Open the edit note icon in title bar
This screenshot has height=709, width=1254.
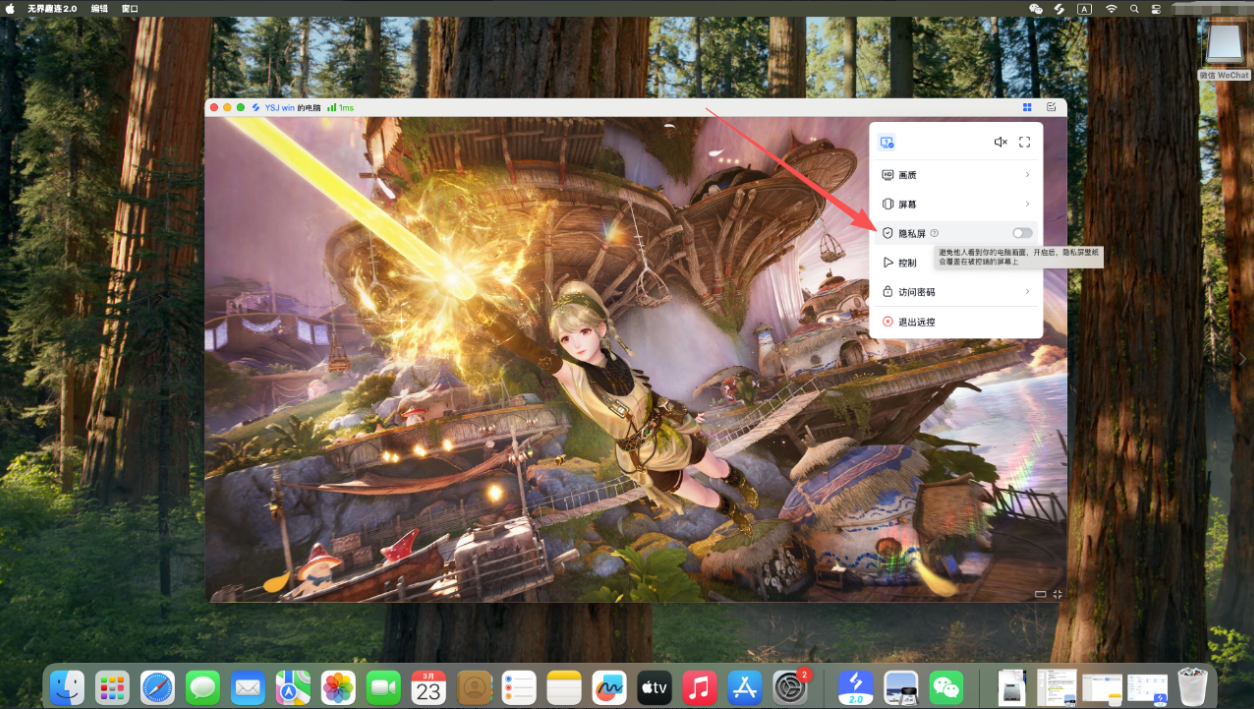tap(1051, 107)
